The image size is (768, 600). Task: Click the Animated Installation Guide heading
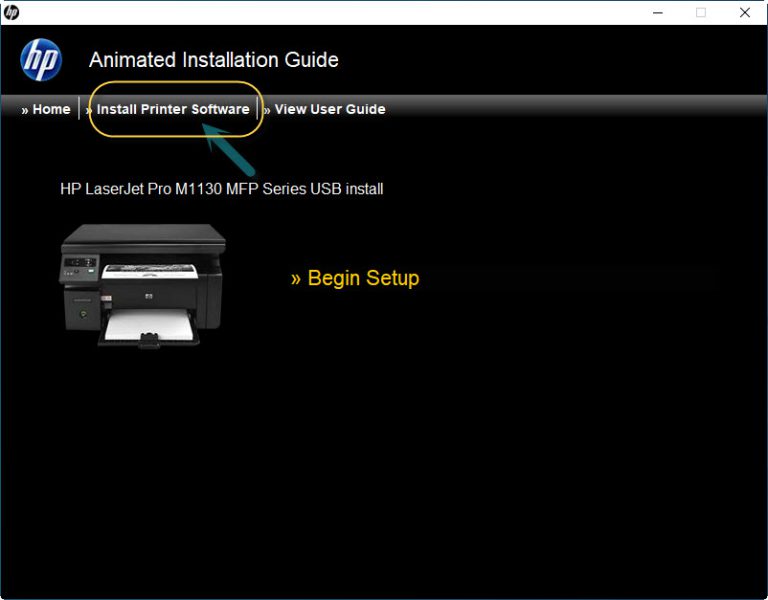point(214,60)
